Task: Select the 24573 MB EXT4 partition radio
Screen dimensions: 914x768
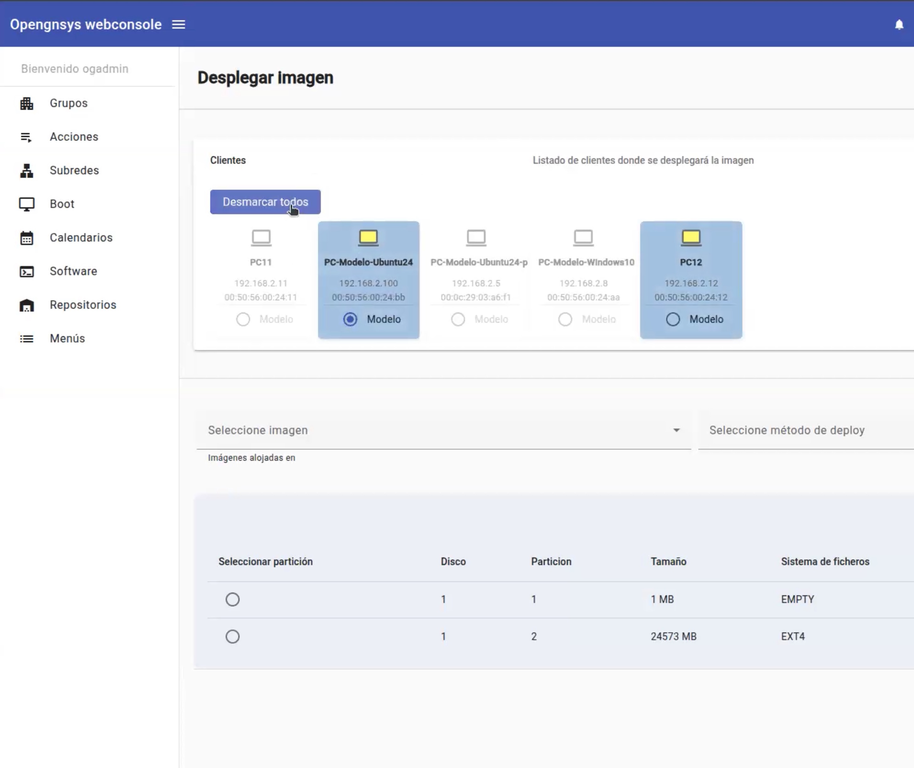Action: click(x=233, y=637)
